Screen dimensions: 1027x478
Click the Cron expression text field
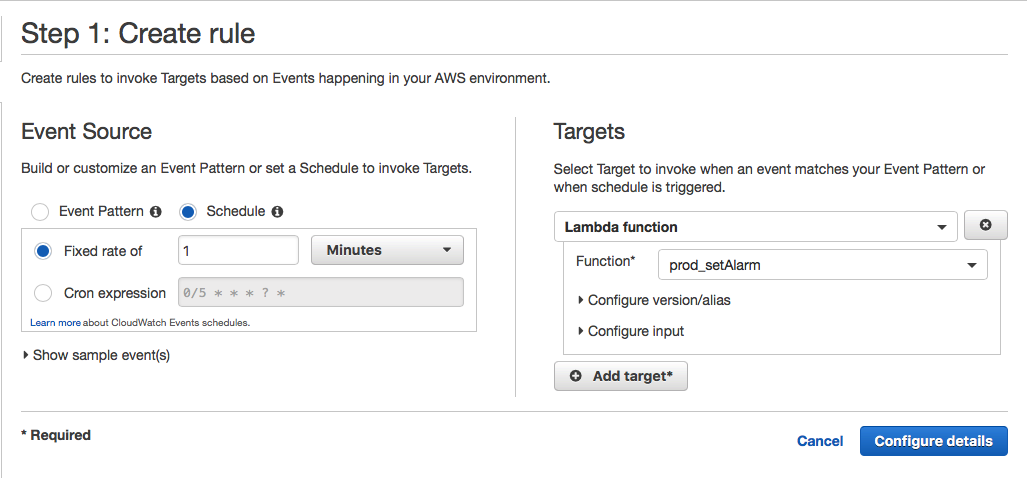(x=320, y=292)
